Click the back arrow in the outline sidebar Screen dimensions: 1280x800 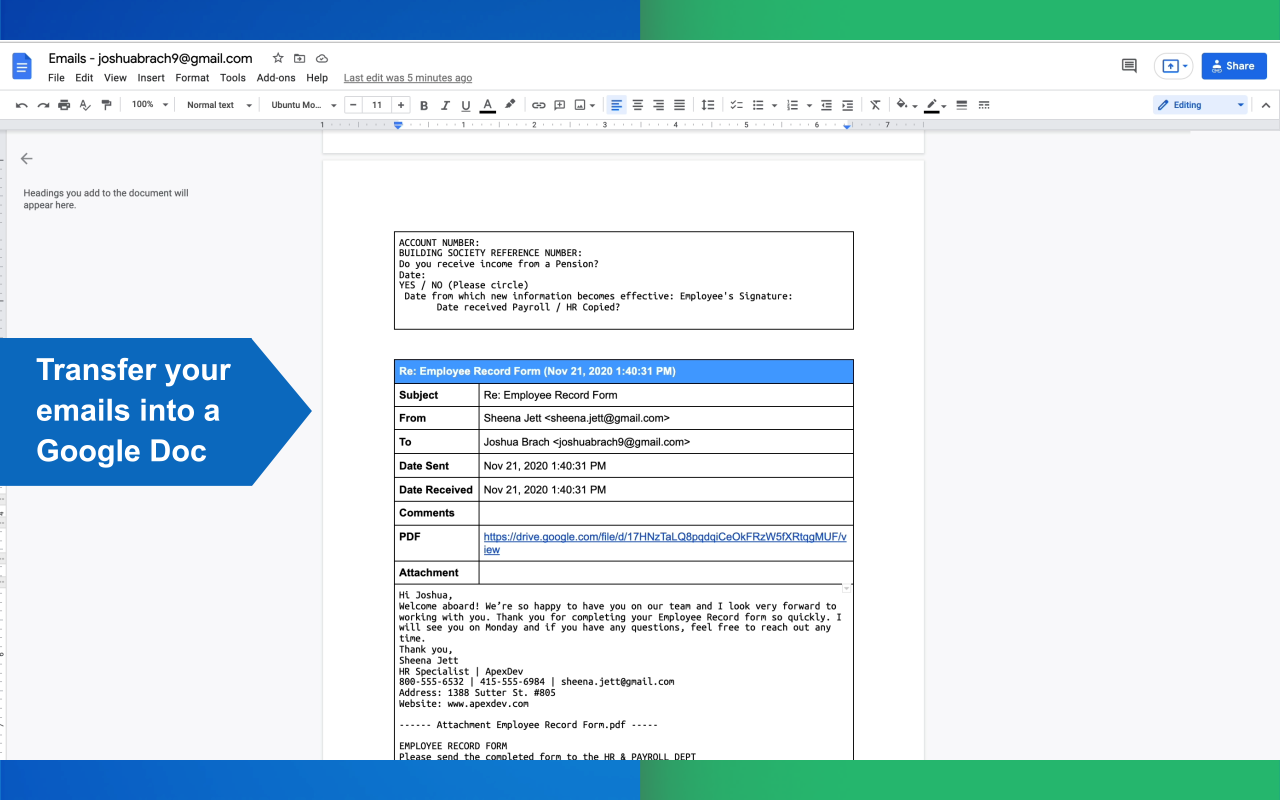(x=26, y=158)
